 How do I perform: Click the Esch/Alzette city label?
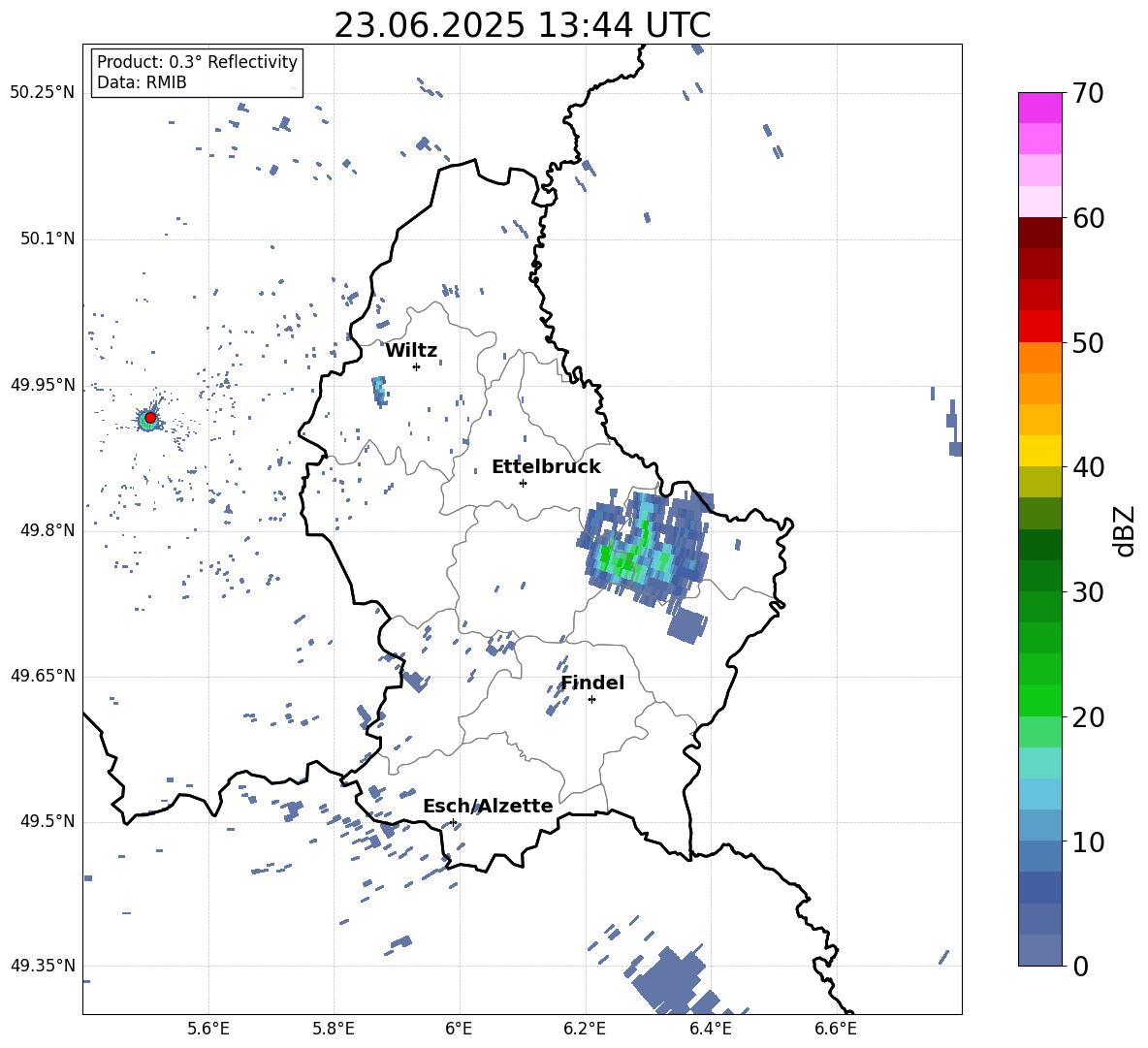488,806
